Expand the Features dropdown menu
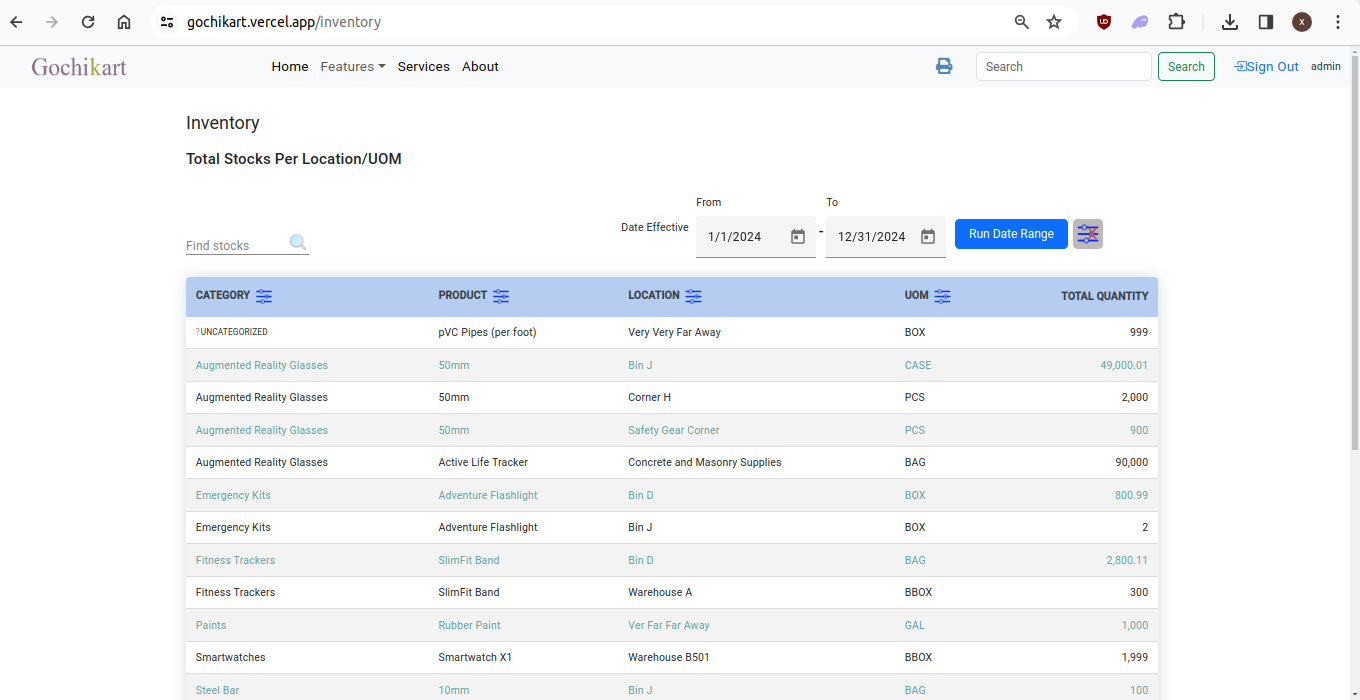 click(353, 67)
